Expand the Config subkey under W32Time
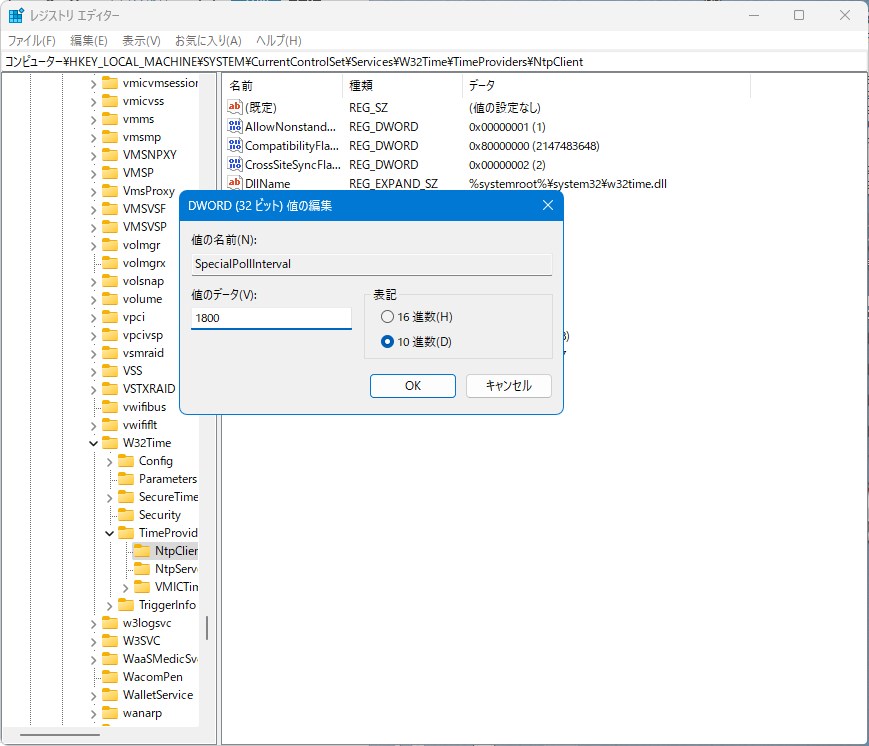 pyautogui.click(x=110, y=461)
